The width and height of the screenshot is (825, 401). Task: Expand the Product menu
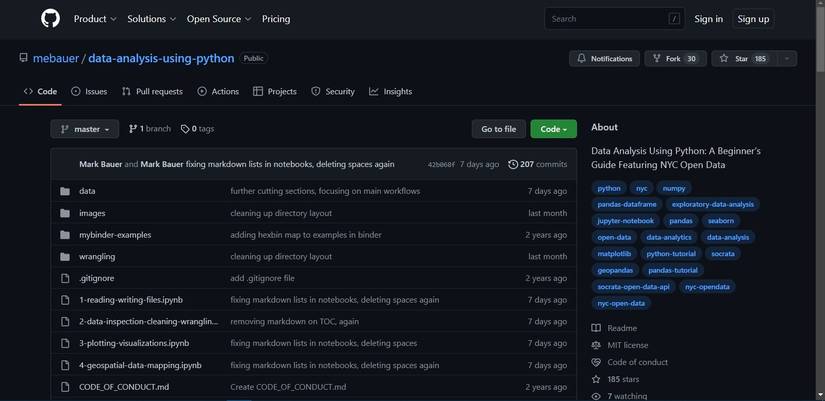click(x=95, y=19)
